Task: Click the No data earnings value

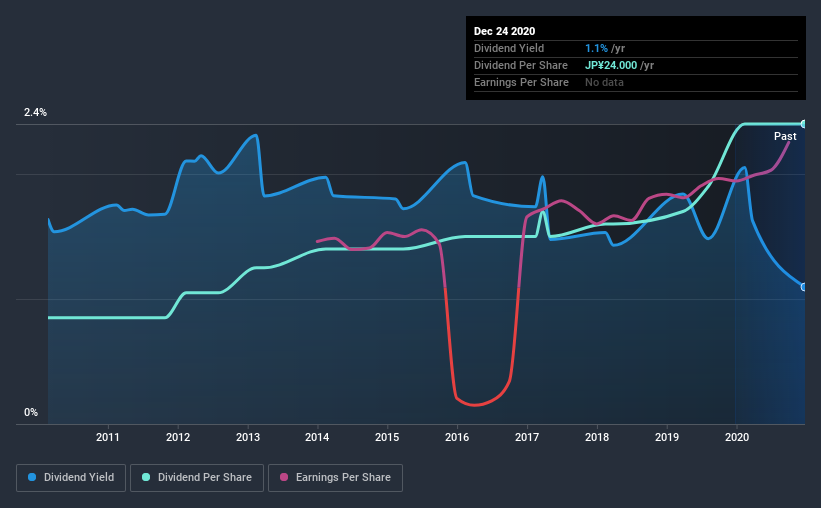Action: coord(604,82)
